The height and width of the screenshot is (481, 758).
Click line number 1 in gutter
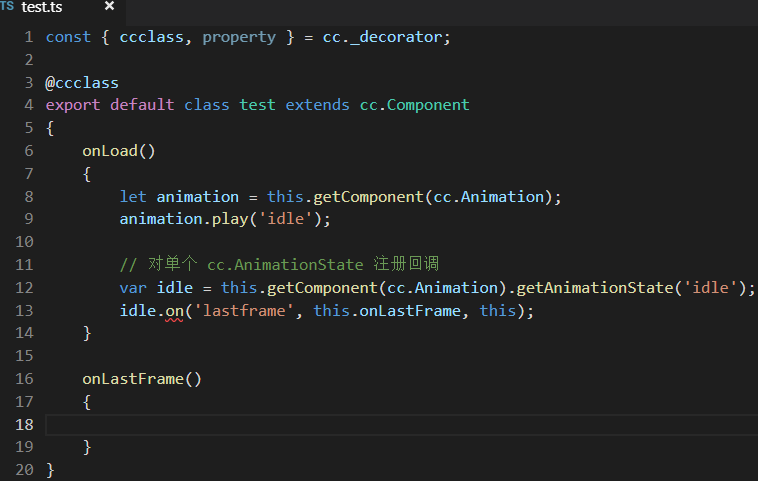click(29, 37)
